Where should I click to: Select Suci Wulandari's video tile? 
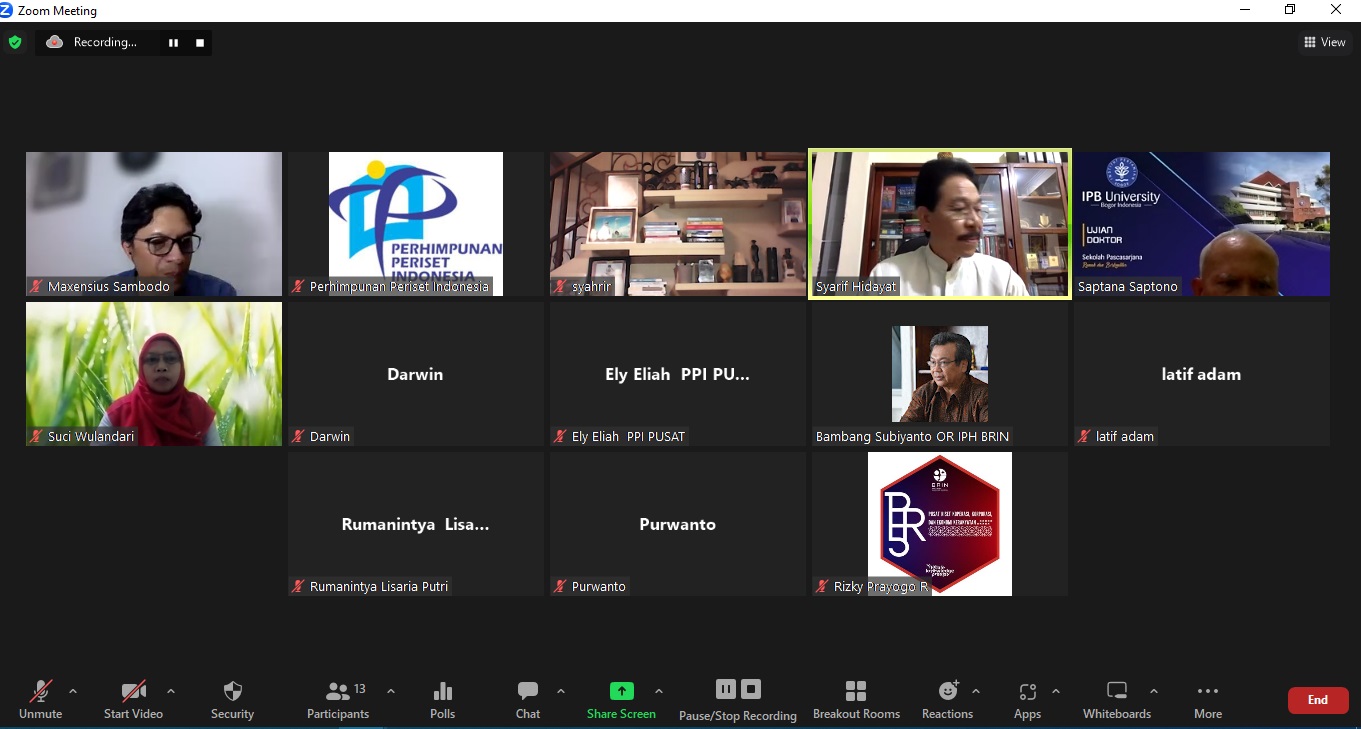(154, 374)
